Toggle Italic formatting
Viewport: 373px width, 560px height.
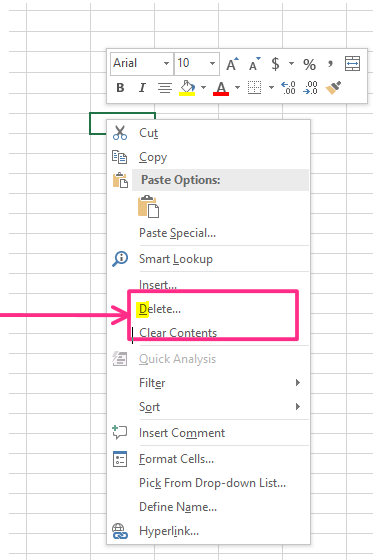point(142,88)
